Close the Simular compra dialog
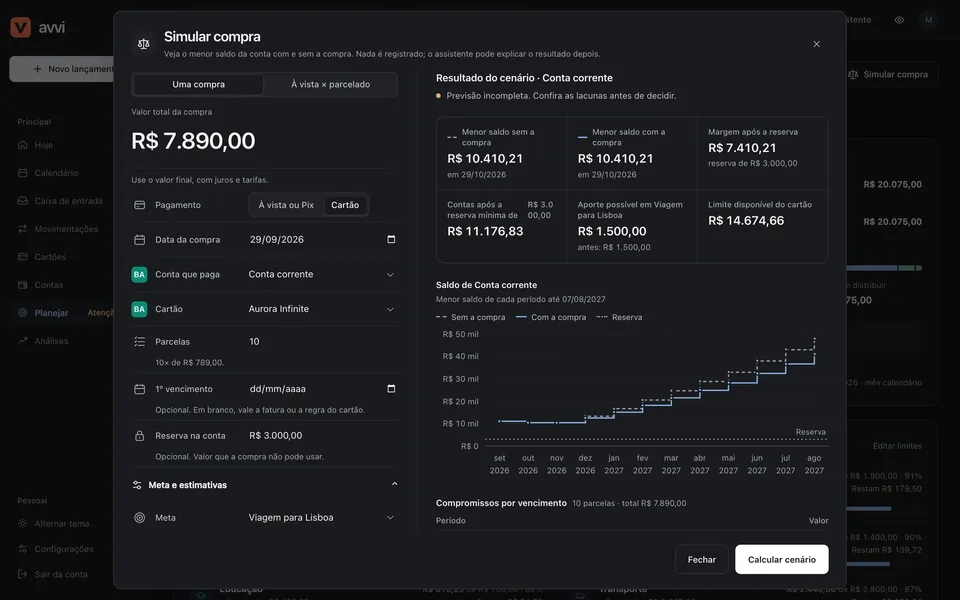The width and height of the screenshot is (960, 600). (816, 44)
